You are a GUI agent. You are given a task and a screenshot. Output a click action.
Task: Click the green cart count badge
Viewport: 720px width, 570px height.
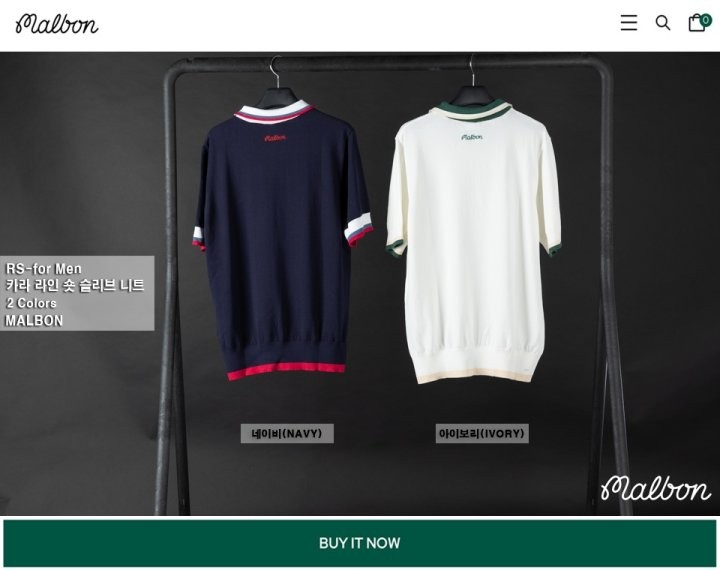[705, 20]
